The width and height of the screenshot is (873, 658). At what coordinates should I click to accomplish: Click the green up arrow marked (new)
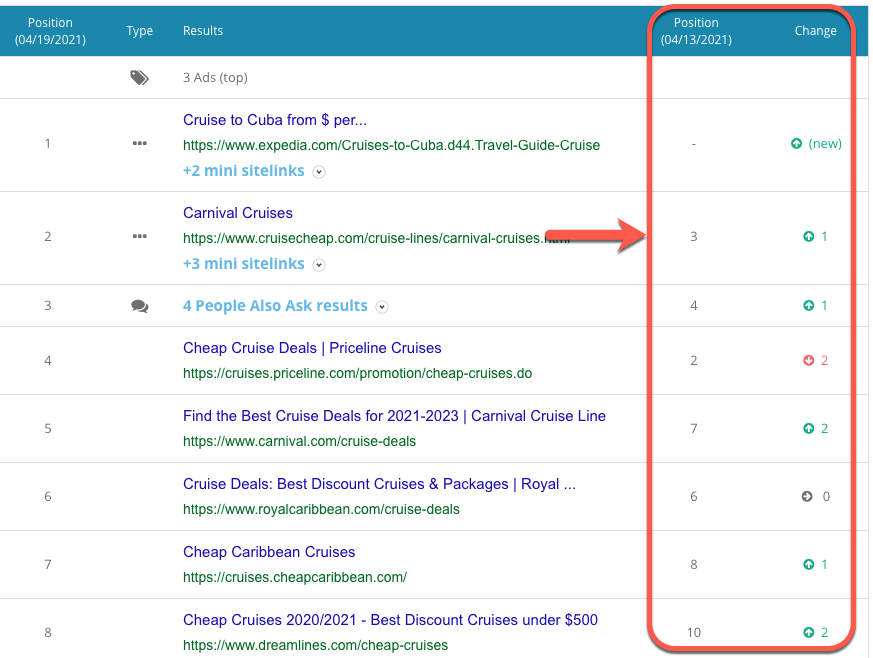click(797, 144)
